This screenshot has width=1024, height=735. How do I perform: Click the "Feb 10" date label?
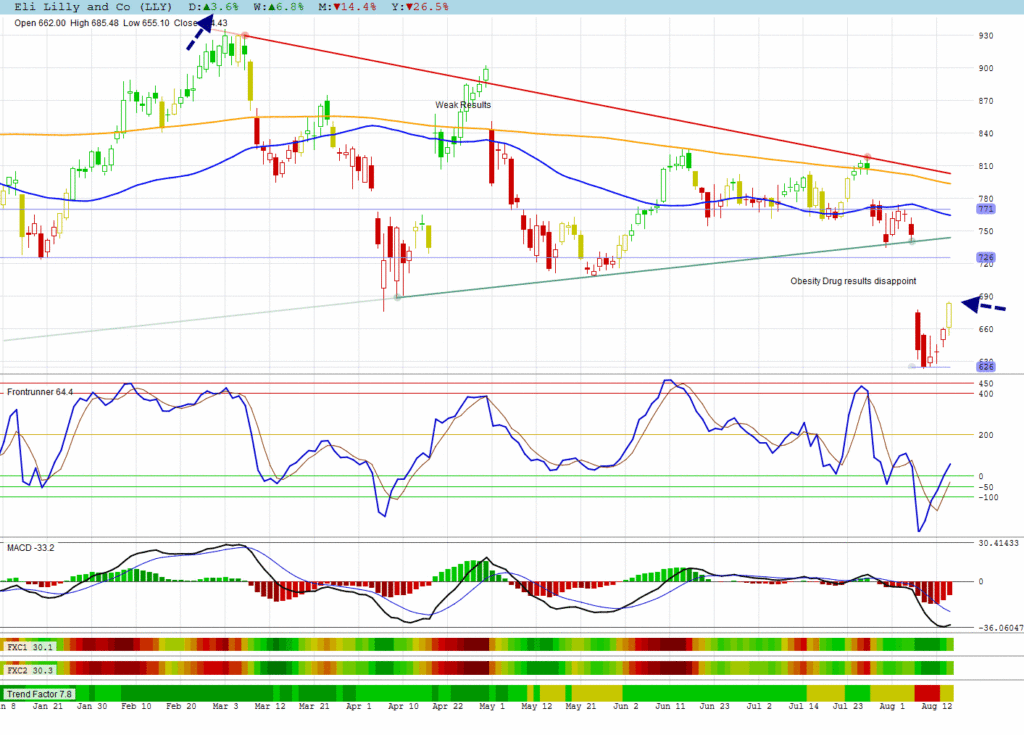tap(136, 706)
